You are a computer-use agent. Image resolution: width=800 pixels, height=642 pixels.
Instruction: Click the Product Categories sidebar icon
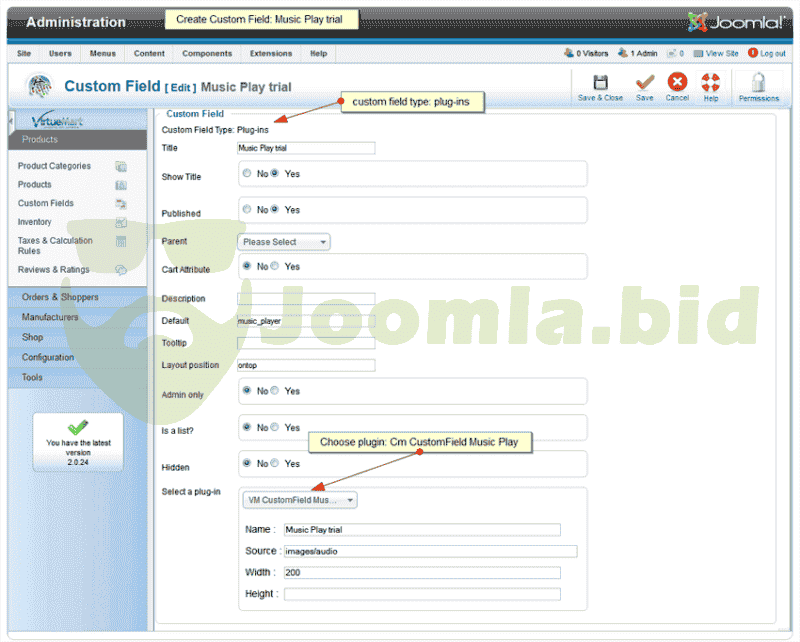point(121,166)
